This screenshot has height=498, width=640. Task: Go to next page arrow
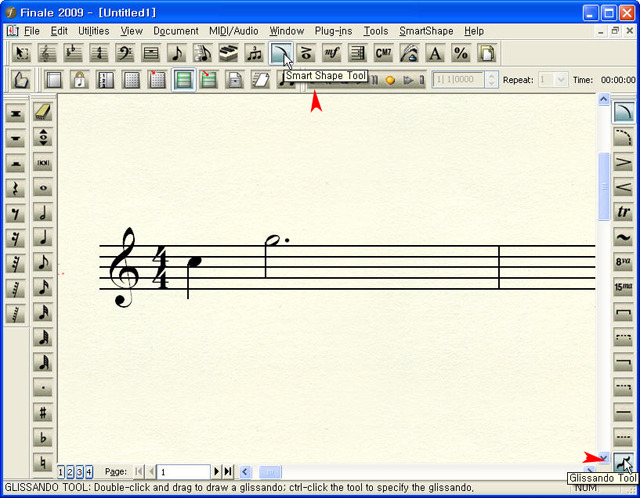click(x=217, y=471)
